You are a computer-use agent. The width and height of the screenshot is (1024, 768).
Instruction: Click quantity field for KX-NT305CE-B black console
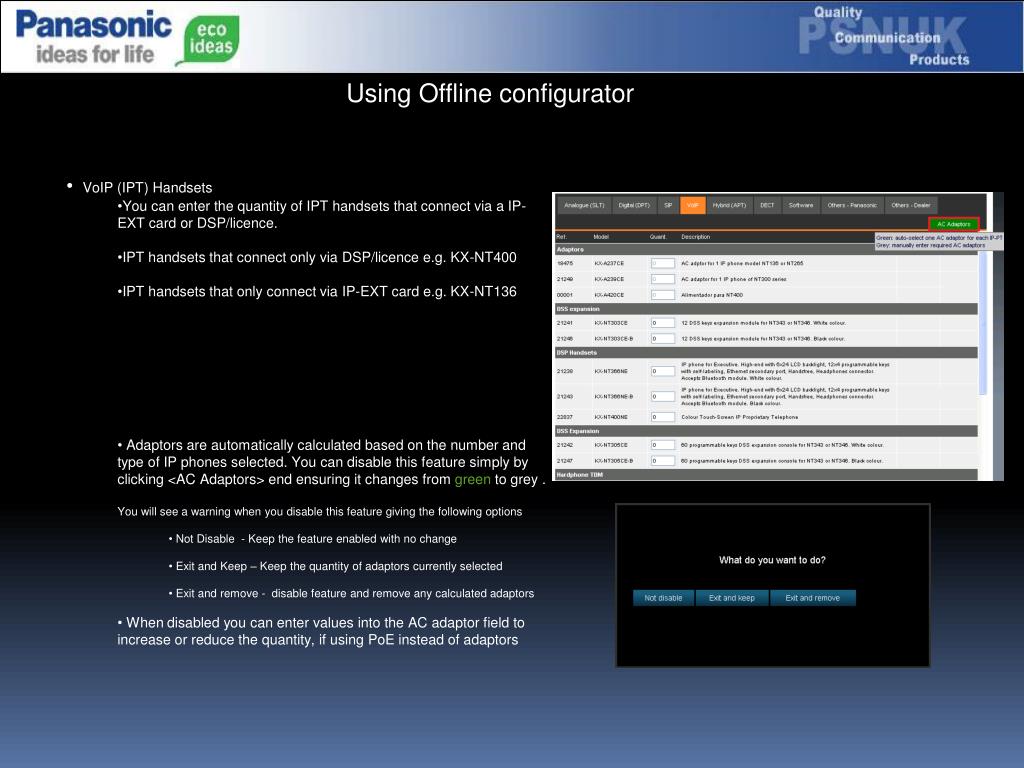click(x=662, y=460)
